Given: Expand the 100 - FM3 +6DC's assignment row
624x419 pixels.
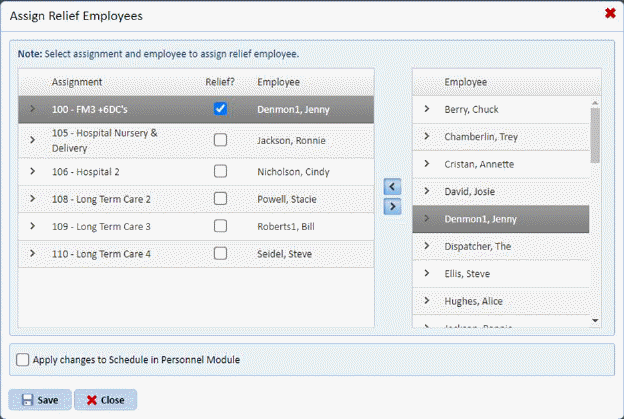Looking at the screenshot, I should [32, 109].
